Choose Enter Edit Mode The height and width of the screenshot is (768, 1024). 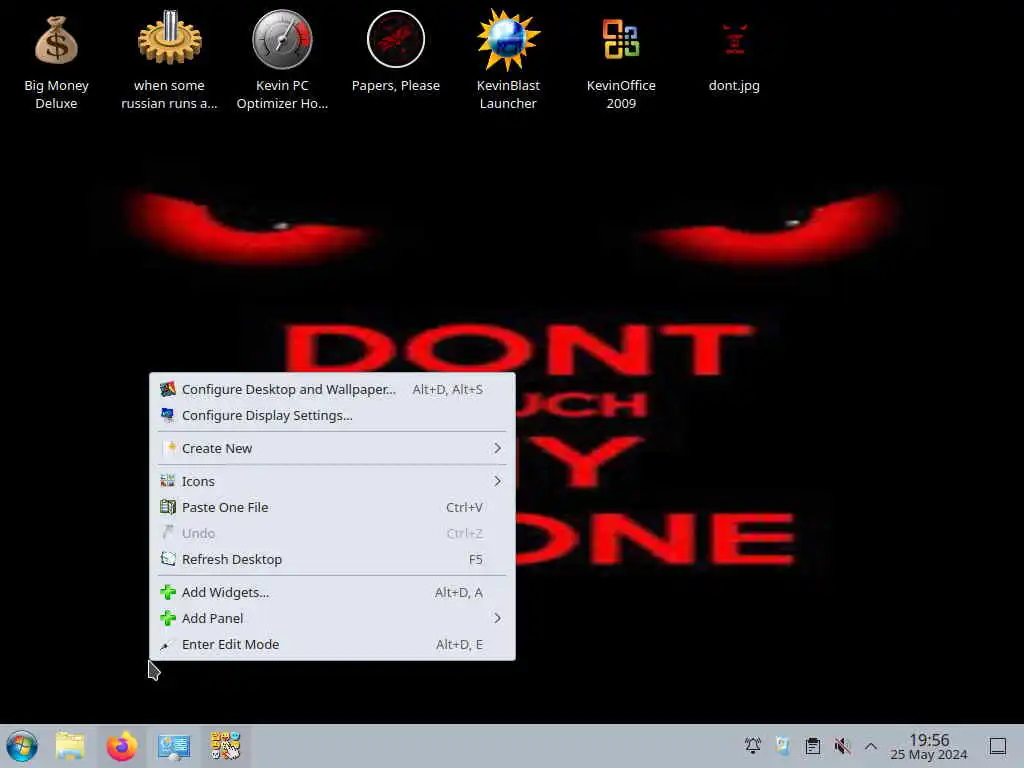[332, 645]
